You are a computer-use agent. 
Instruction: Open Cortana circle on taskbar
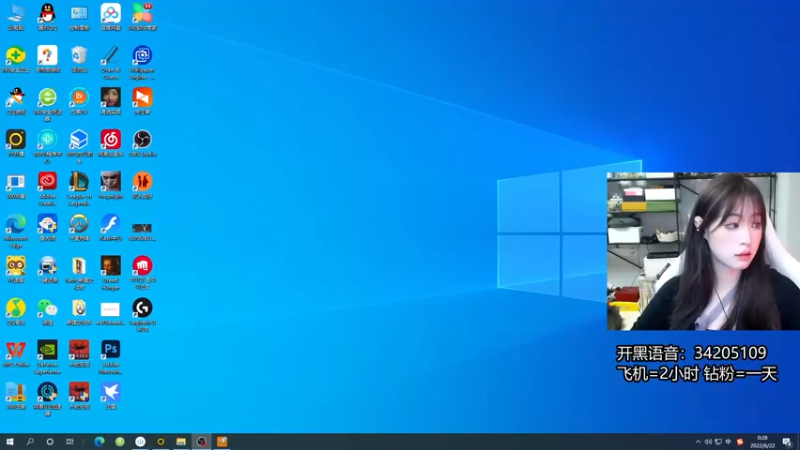[49, 441]
